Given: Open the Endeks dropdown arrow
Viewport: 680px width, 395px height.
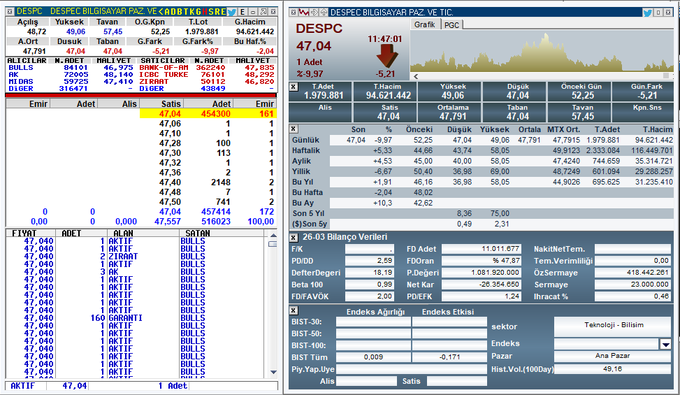Looking at the screenshot, I should (666, 344).
